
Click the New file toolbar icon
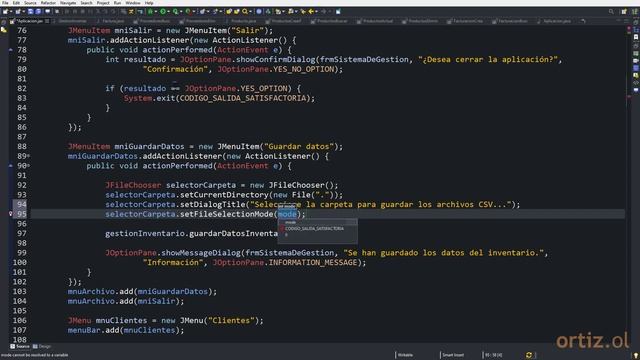pyautogui.click(x=5, y=11)
